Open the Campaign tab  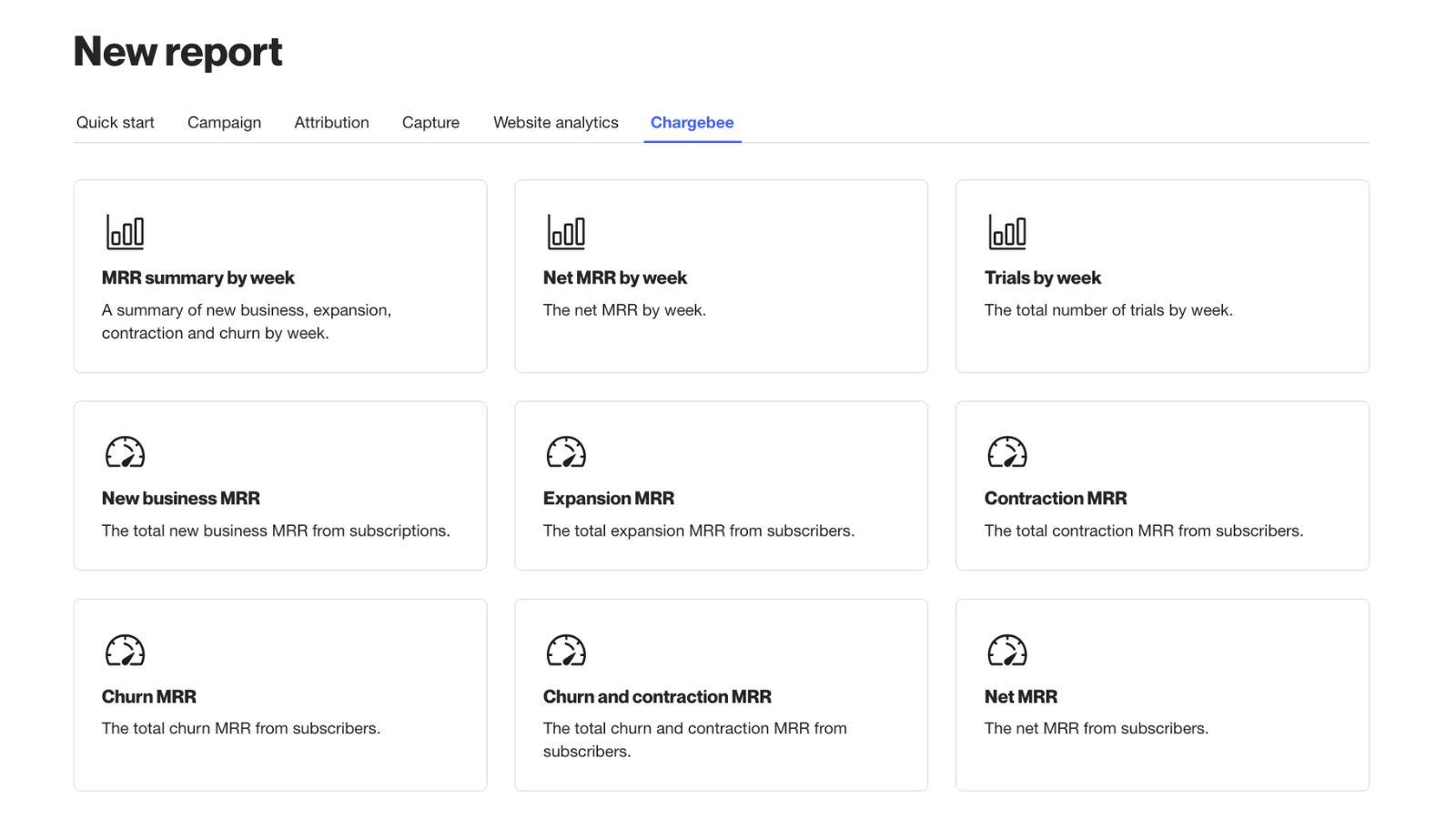pyautogui.click(x=224, y=123)
